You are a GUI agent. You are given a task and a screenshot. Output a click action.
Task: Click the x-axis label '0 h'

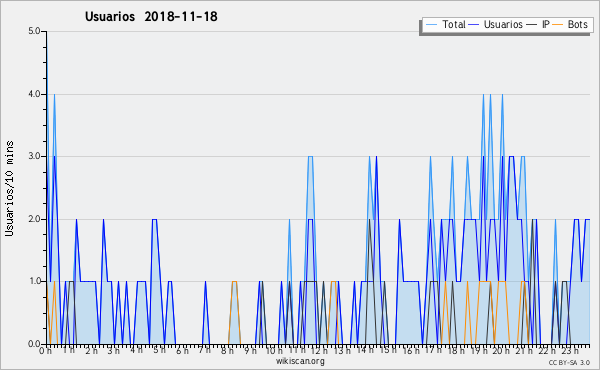tap(45, 351)
